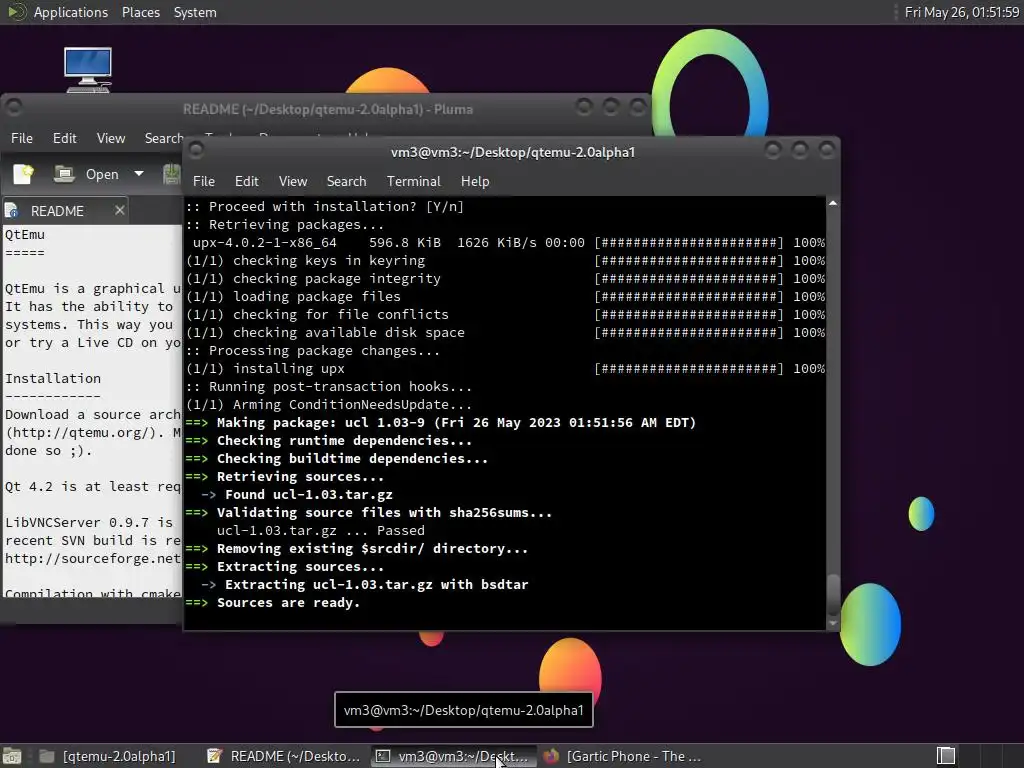Image resolution: width=1024 pixels, height=768 pixels.
Task: Open Pluma's Search menu
Action: pos(163,138)
